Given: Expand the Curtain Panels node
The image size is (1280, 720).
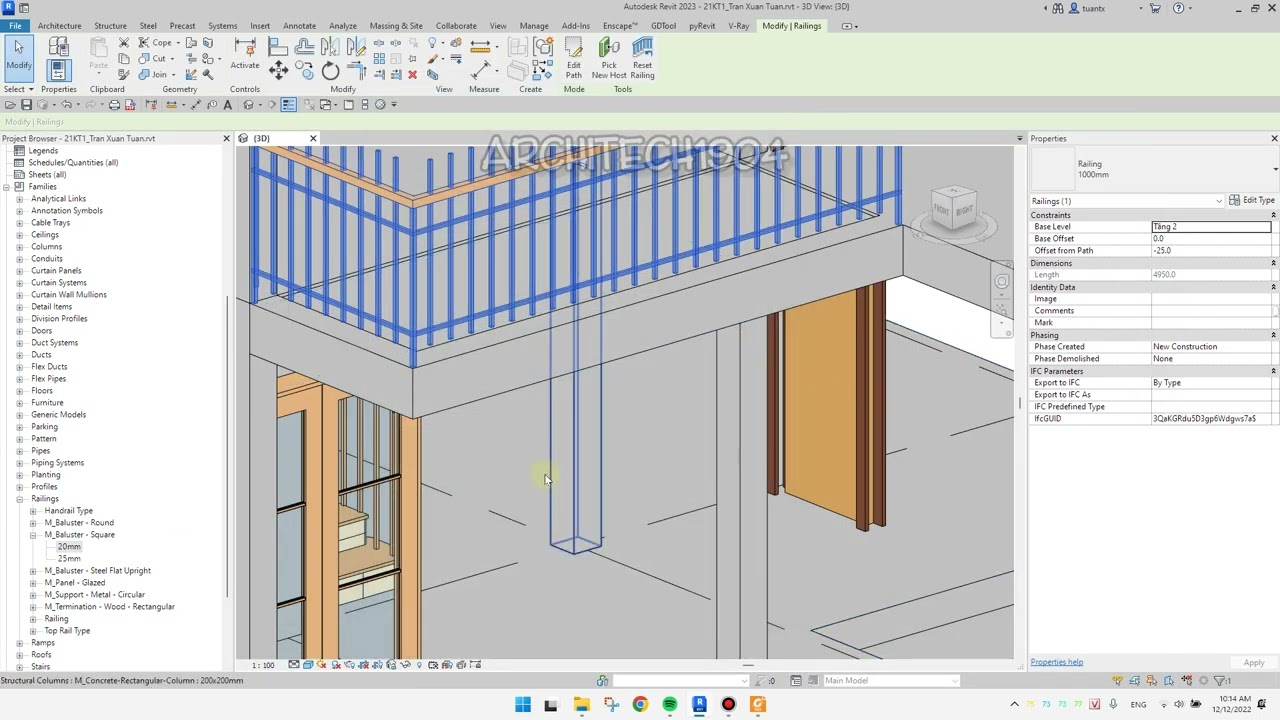Looking at the screenshot, I should (19, 271).
